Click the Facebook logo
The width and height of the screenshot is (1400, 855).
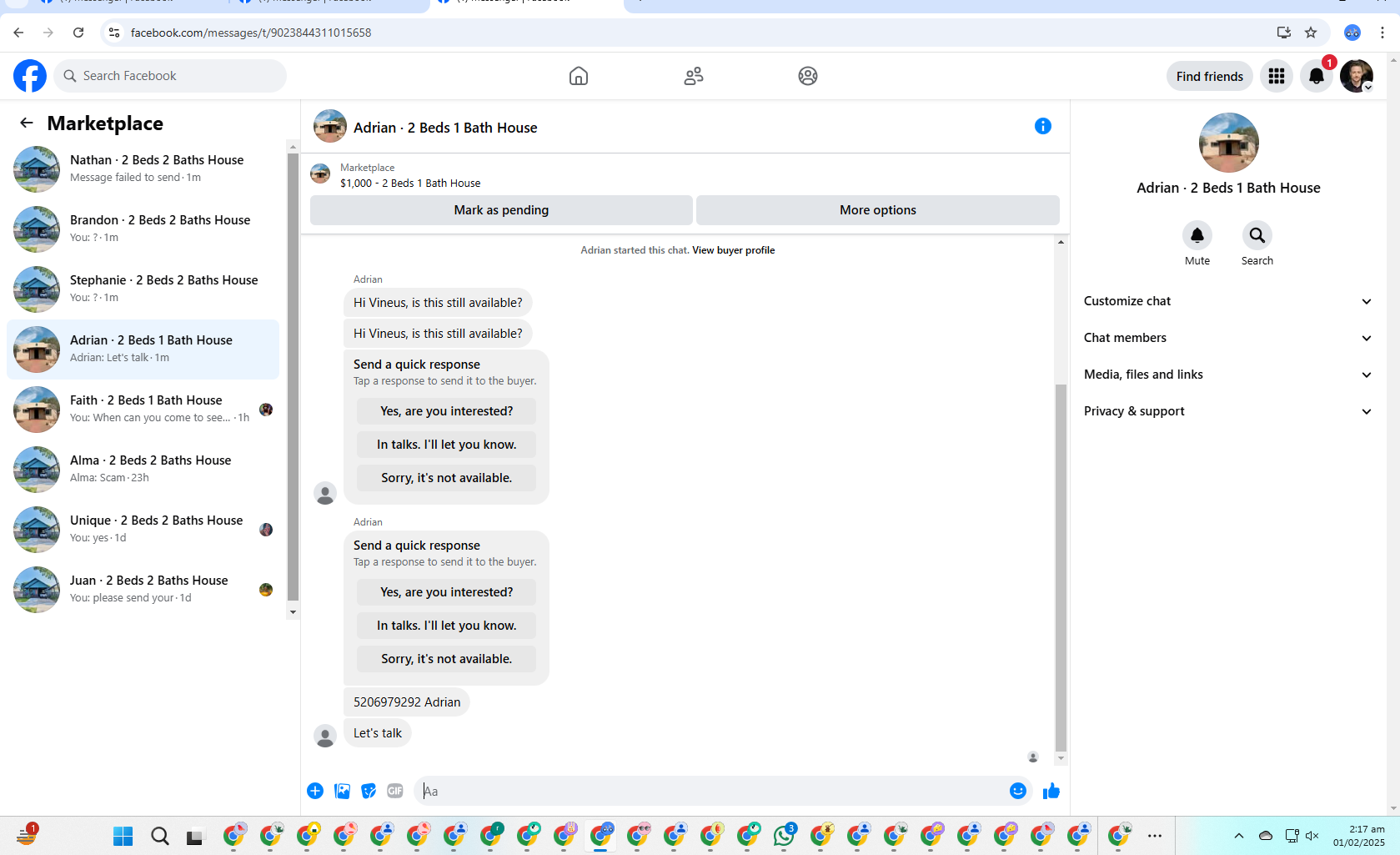30,76
